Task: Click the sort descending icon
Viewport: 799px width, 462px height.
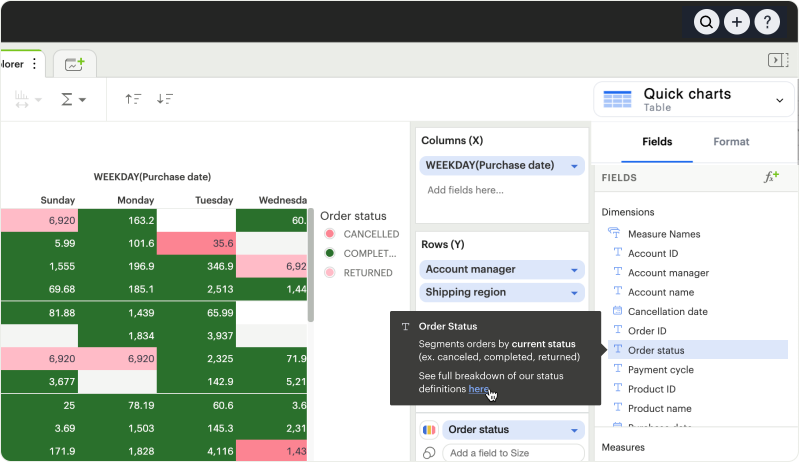Action: [165, 99]
